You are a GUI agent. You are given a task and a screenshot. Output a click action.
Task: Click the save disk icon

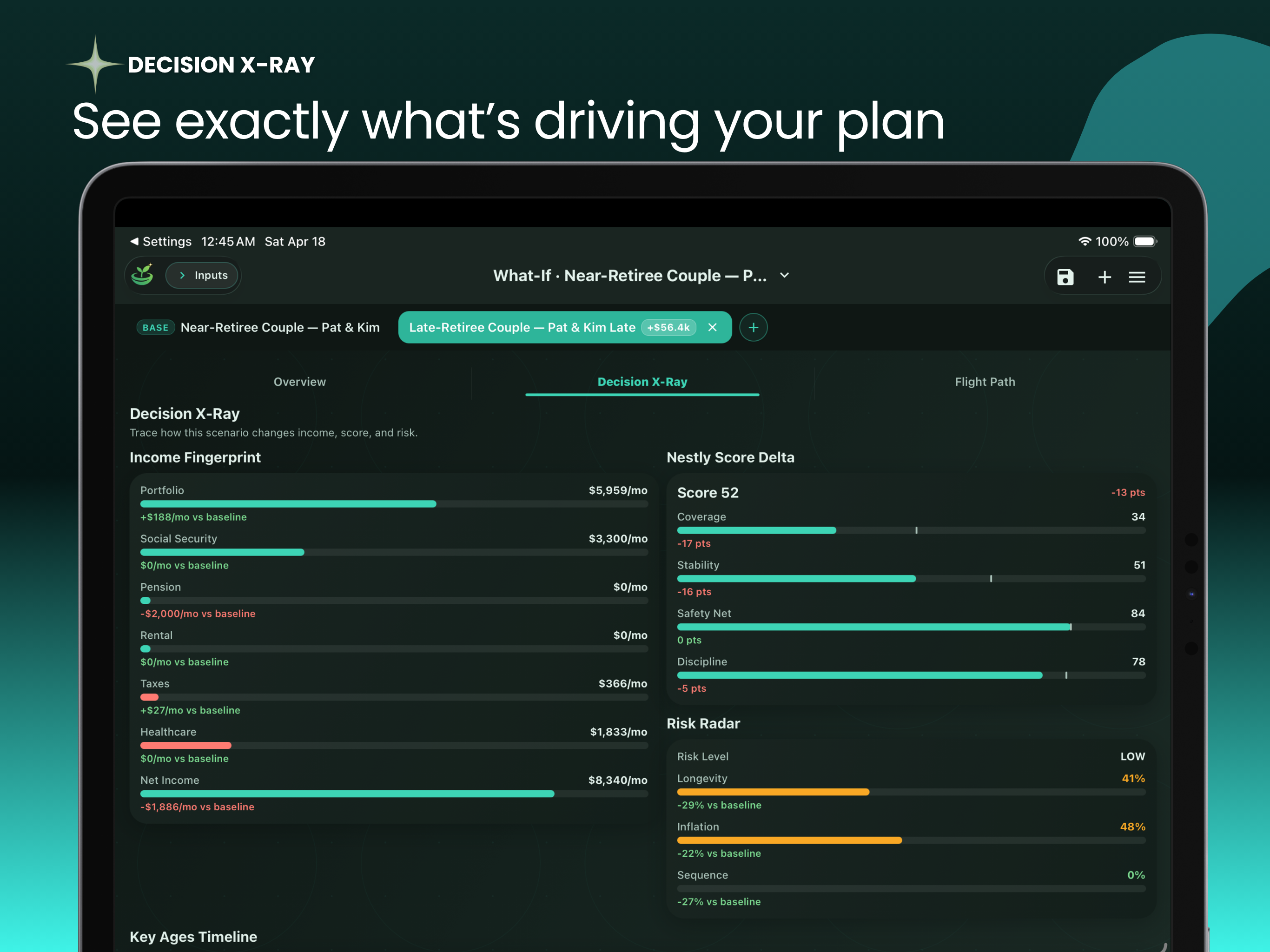point(1065,277)
